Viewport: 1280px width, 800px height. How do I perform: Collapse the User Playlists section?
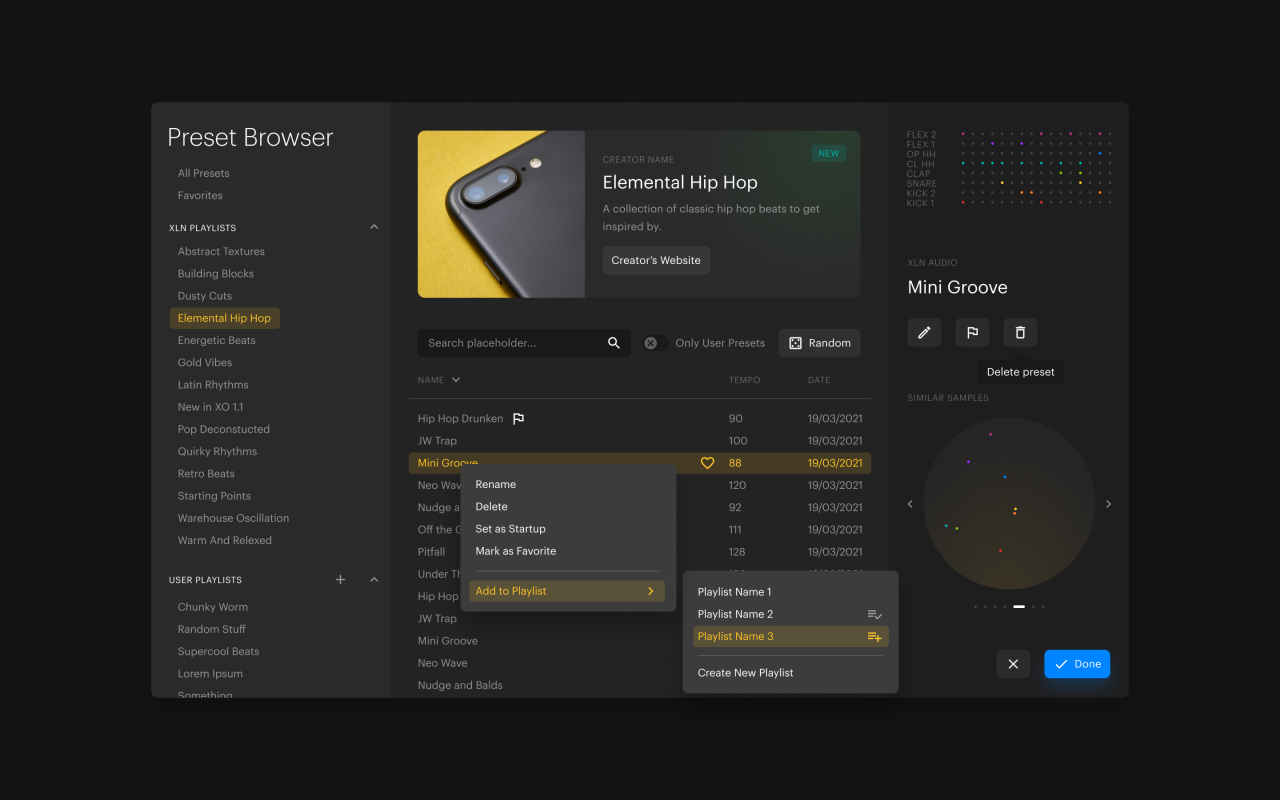coord(374,580)
